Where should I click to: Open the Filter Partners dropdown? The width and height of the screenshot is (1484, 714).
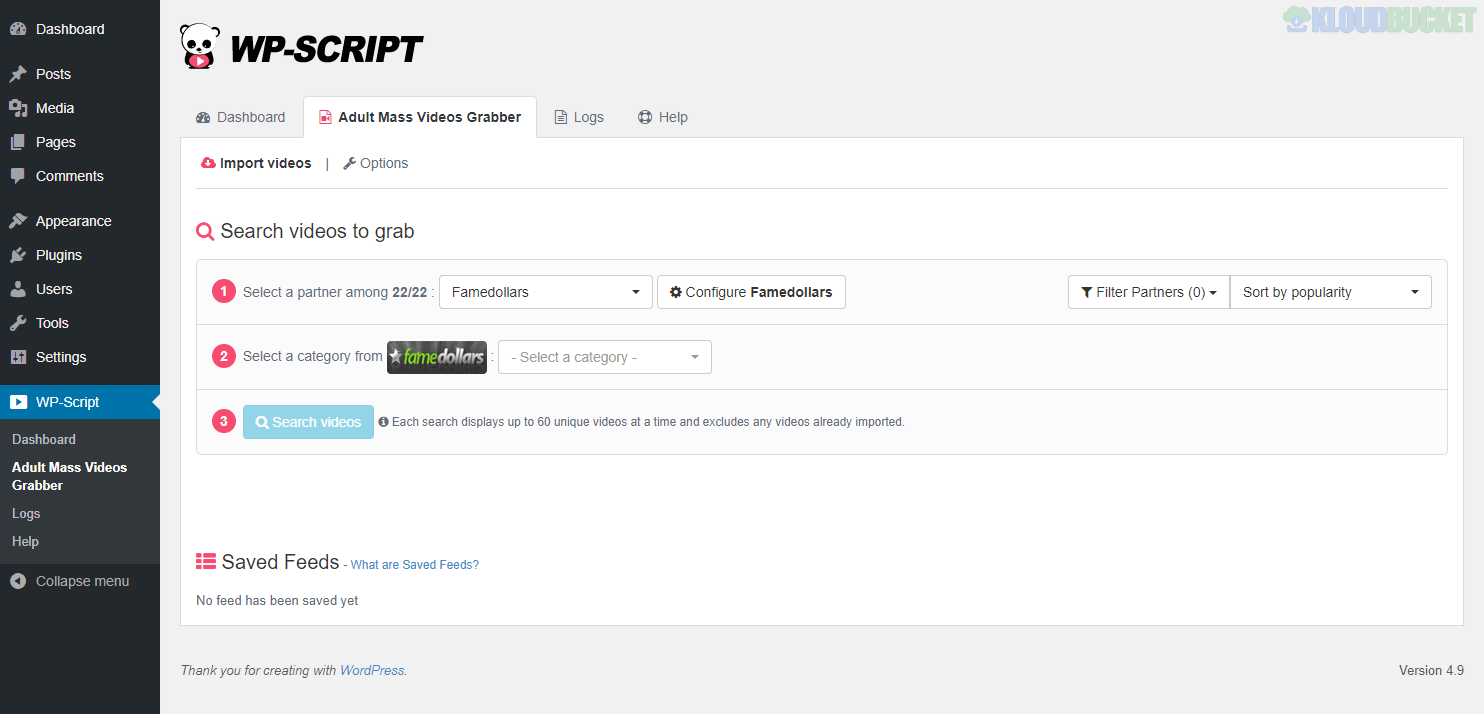pyautogui.click(x=1148, y=292)
